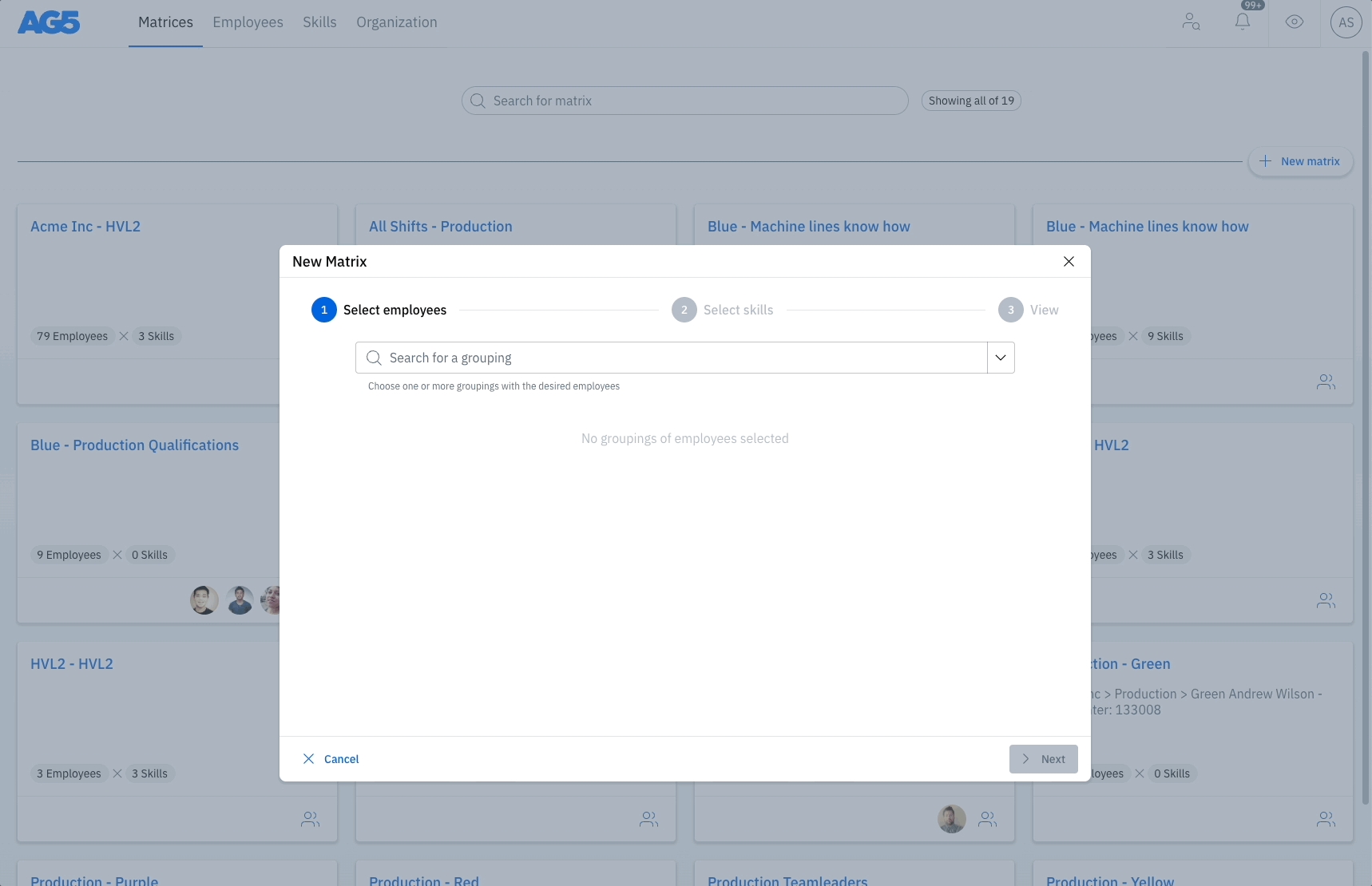The image size is (1372, 886).
Task: Toggle the eye view mode icon
Action: coord(1295,22)
